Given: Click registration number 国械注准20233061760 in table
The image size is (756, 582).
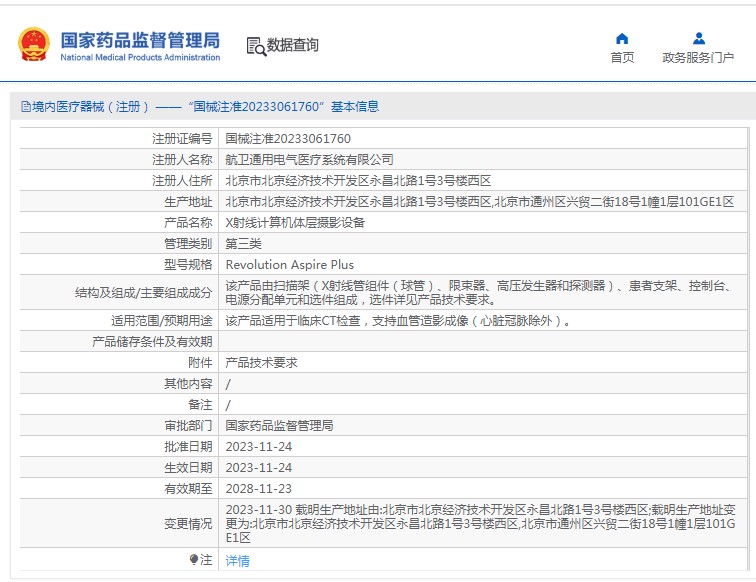Looking at the screenshot, I should point(288,138).
